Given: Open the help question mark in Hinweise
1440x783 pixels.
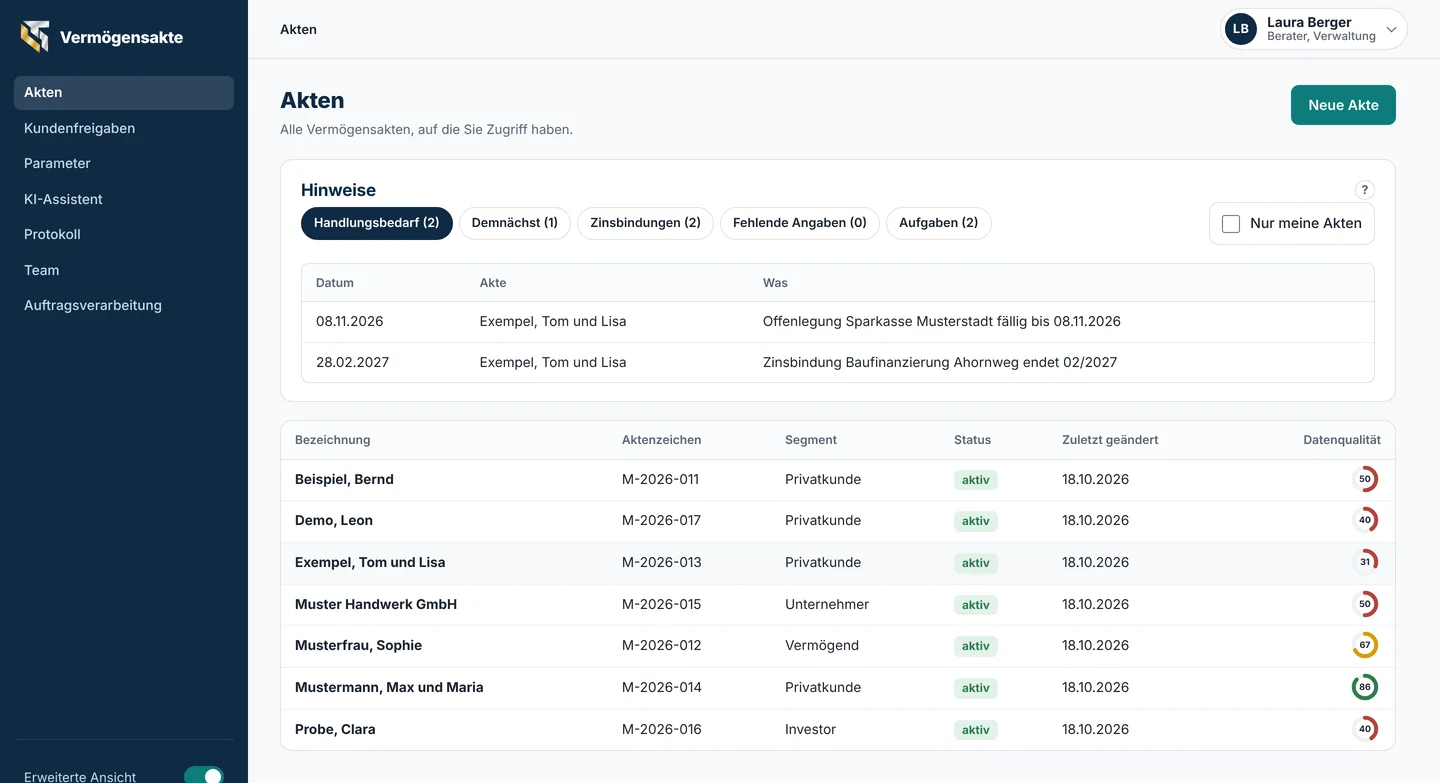Looking at the screenshot, I should (x=1365, y=190).
